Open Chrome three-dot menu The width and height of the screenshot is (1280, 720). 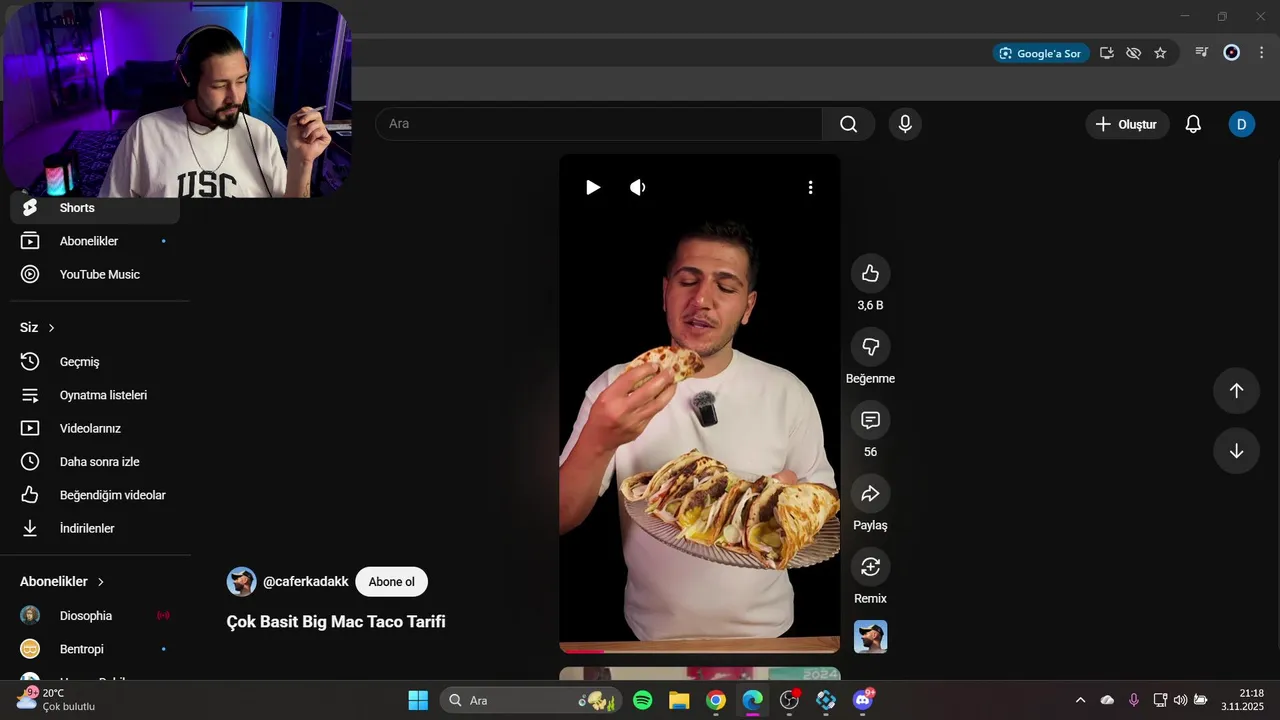coord(1261,52)
